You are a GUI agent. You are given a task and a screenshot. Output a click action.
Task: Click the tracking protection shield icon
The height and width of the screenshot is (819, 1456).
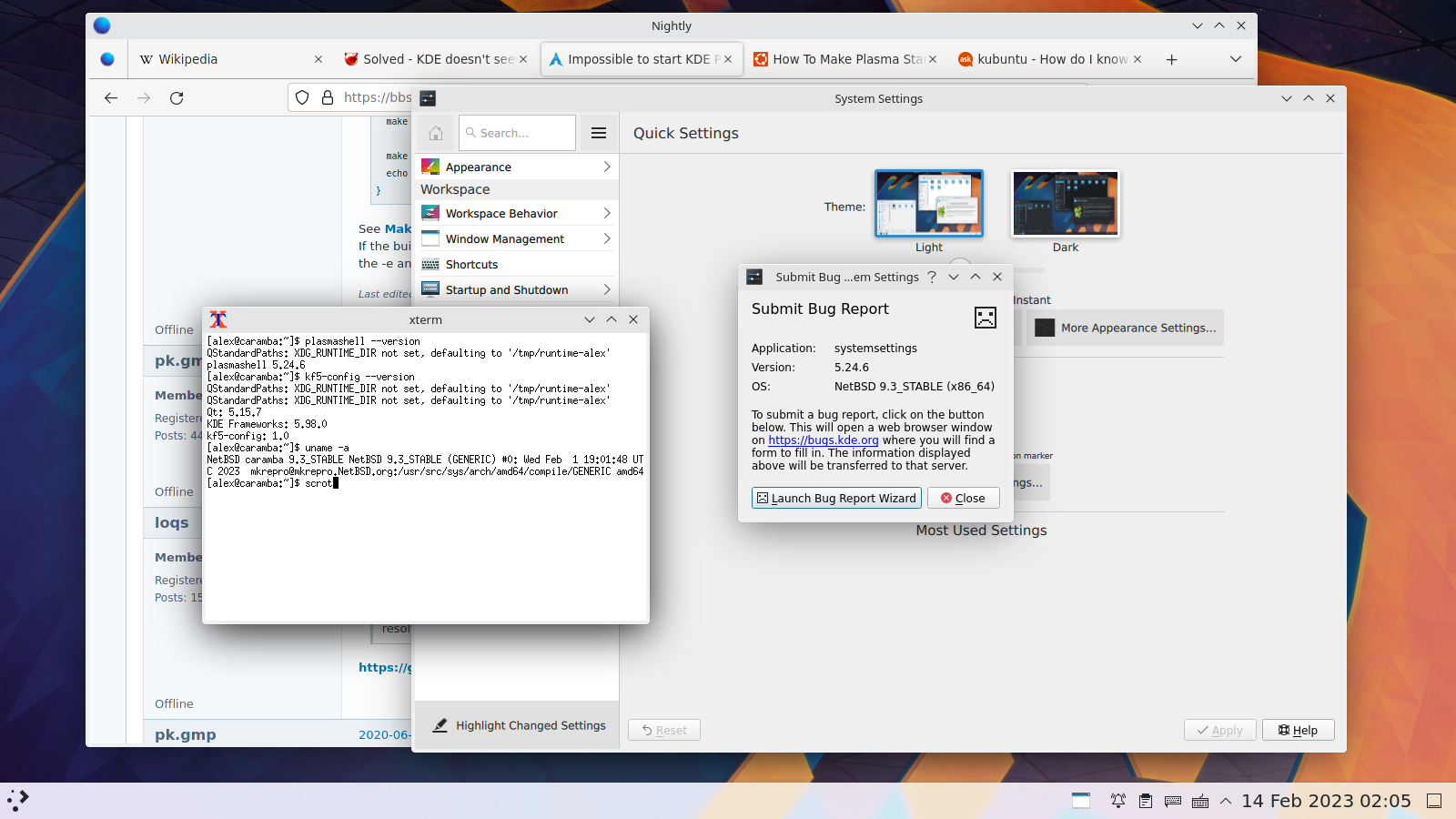(x=302, y=97)
